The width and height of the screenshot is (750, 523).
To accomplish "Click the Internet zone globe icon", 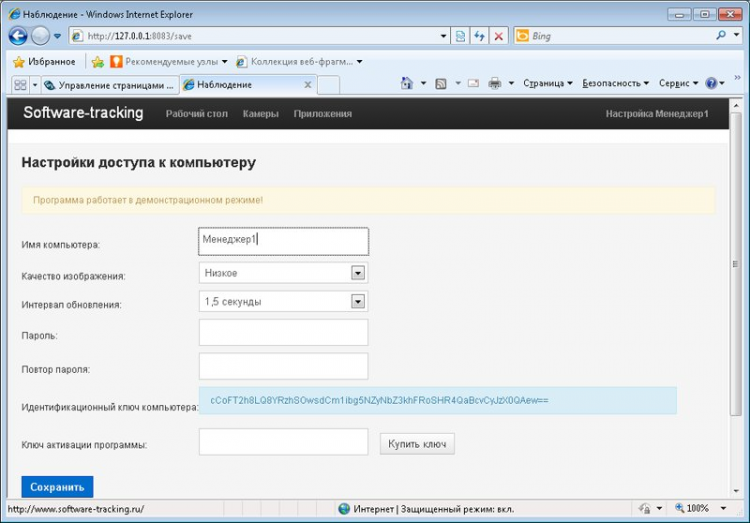I will click(x=344, y=509).
